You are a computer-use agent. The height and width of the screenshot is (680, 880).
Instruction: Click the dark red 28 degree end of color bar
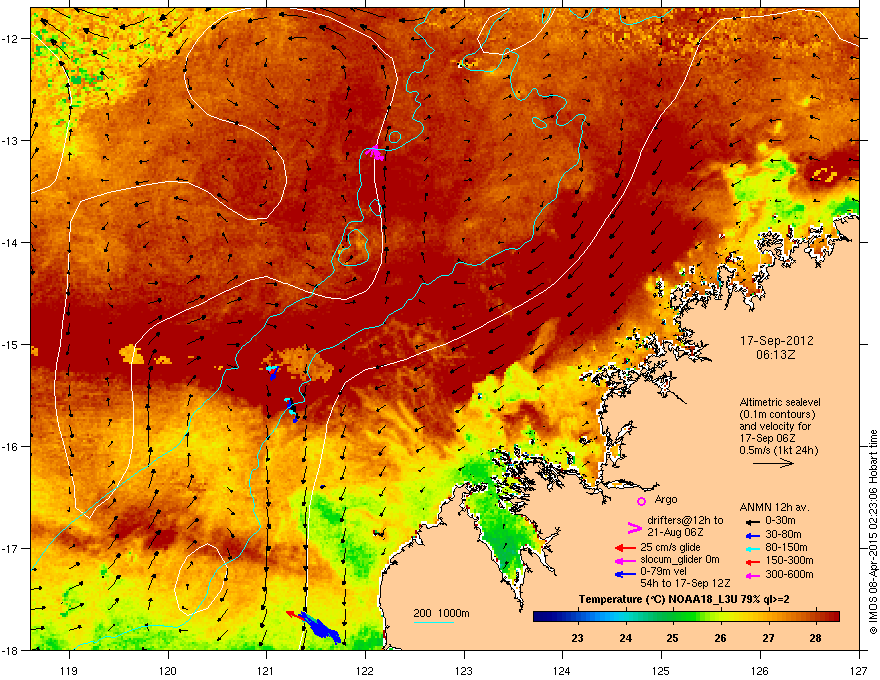pyautogui.click(x=829, y=617)
